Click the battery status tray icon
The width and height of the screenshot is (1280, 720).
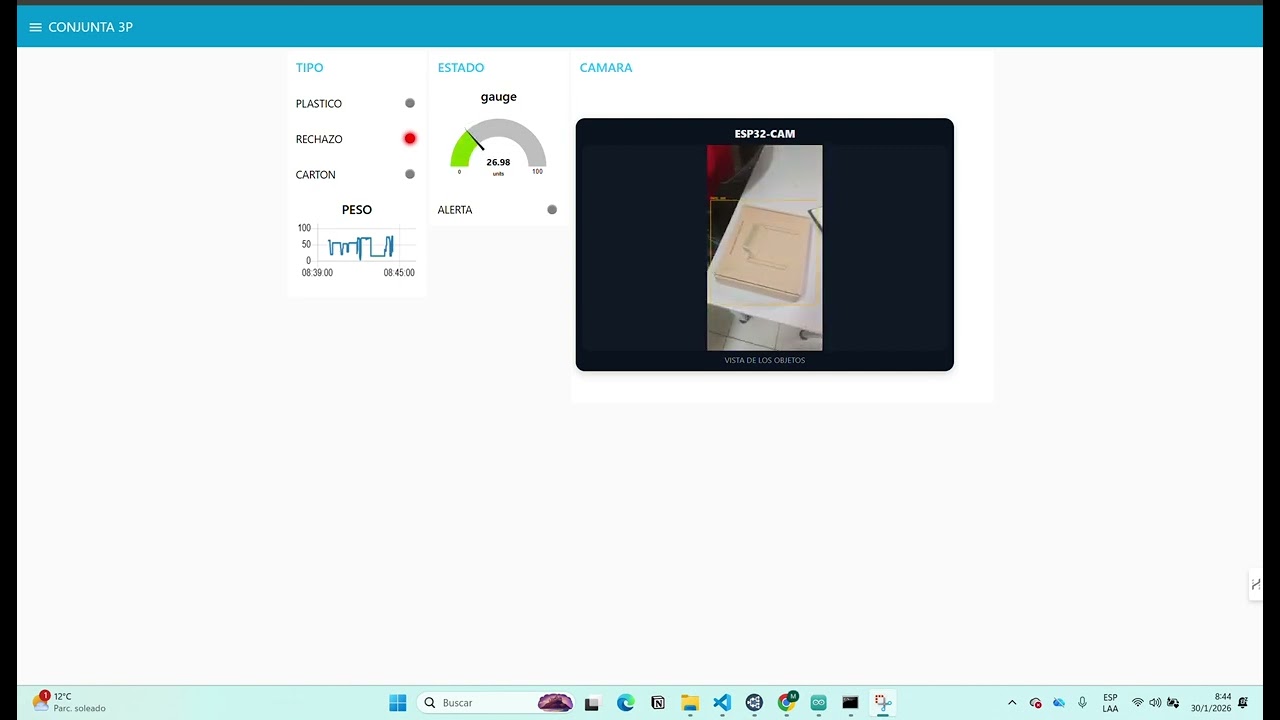pos(1173,703)
